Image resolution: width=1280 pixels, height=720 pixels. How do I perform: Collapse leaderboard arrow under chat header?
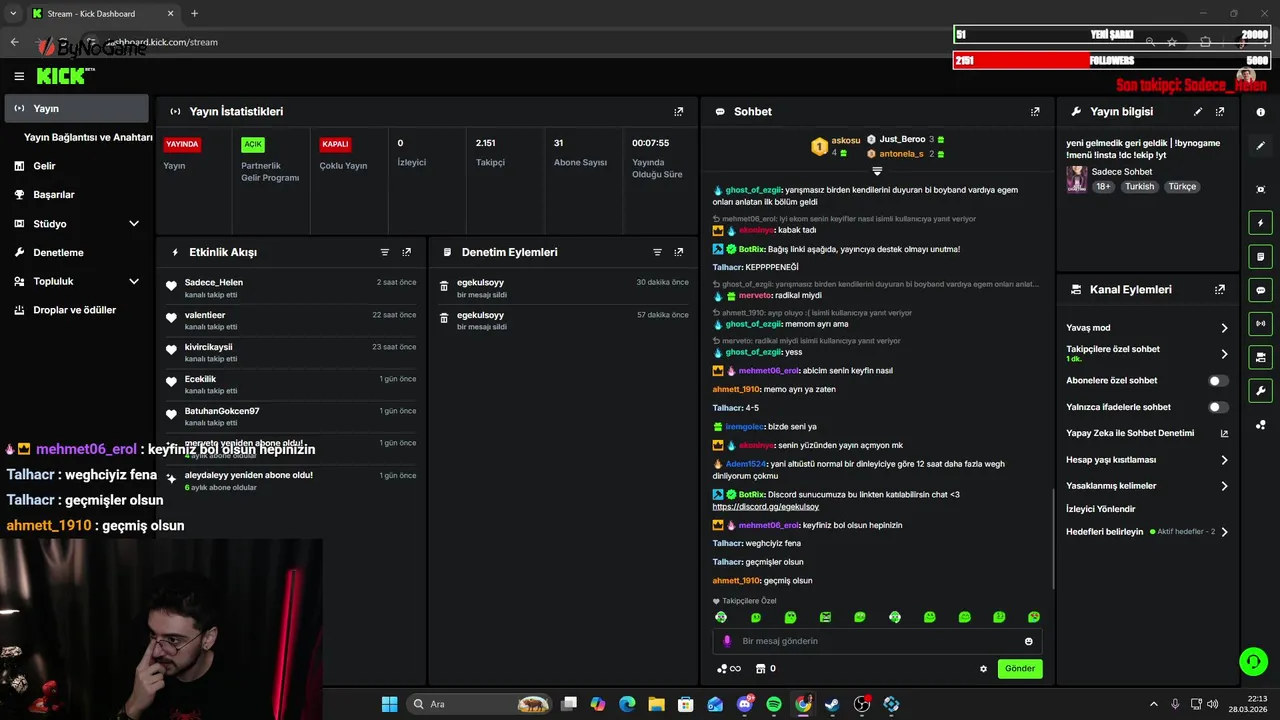[877, 171]
